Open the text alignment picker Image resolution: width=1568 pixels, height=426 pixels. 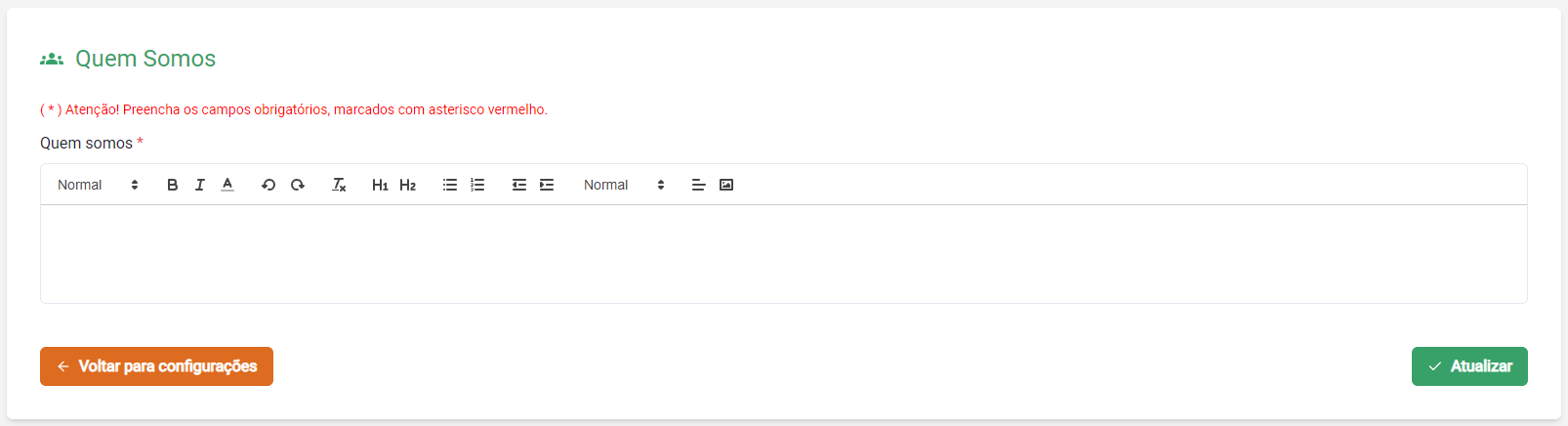[x=698, y=185]
